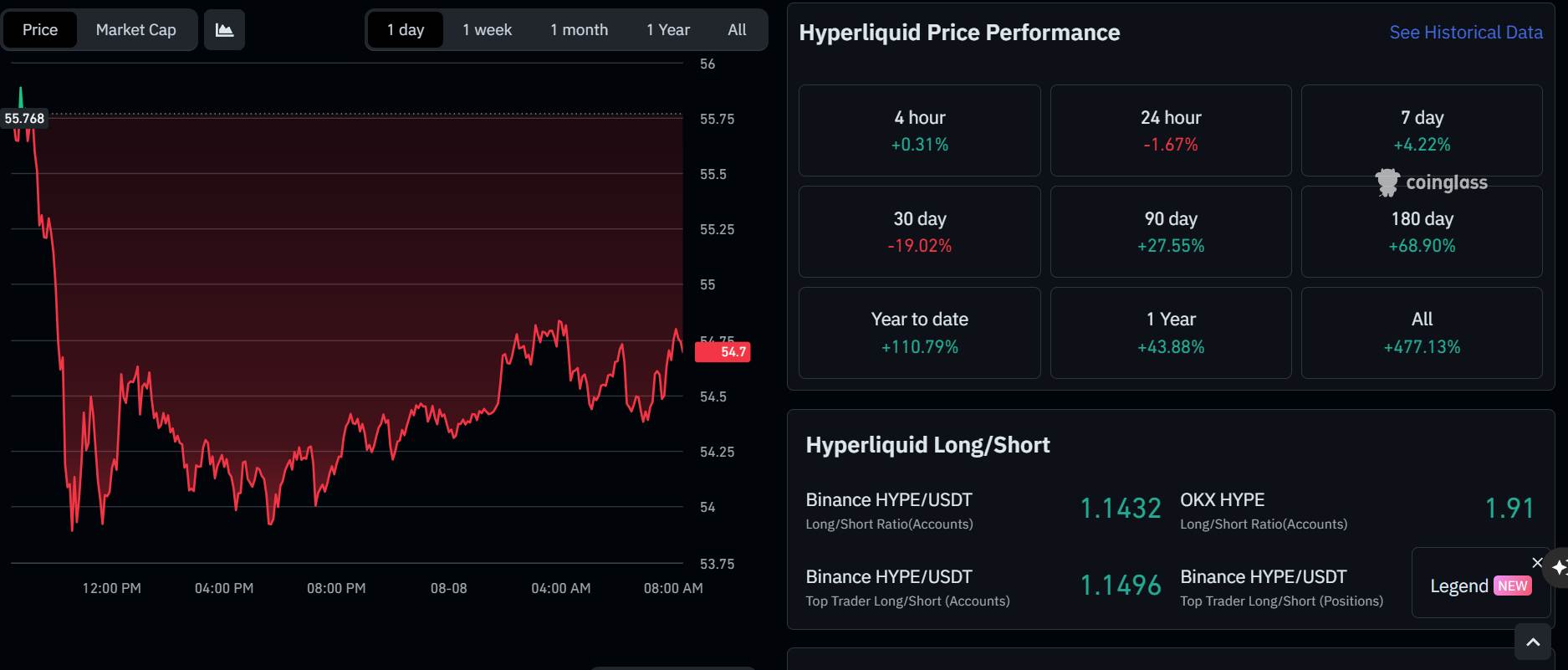The image size is (1568, 670).
Task: Click the 55.768 opening price label
Action: coord(24,119)
